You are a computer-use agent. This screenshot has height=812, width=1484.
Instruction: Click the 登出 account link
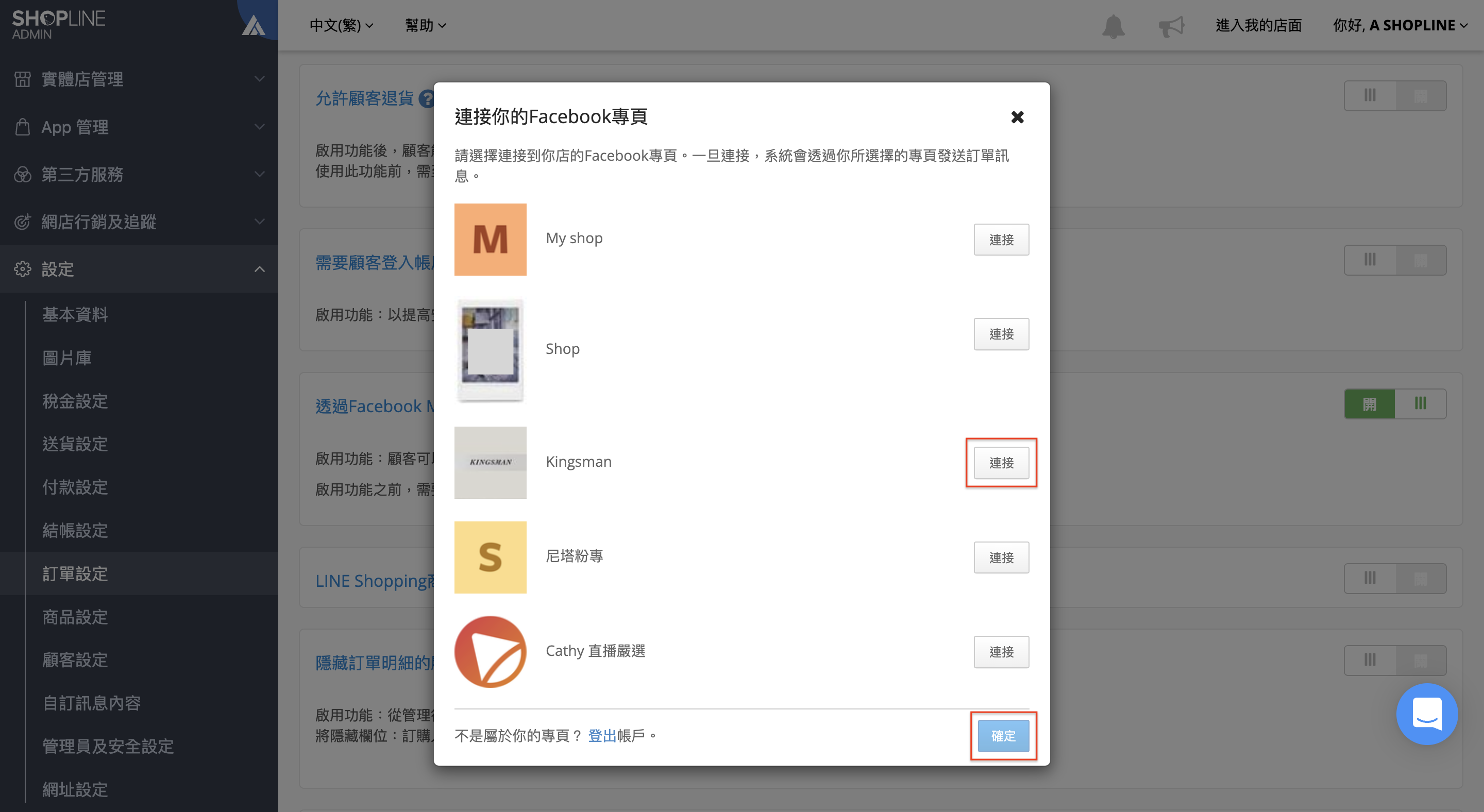[602, 735]
